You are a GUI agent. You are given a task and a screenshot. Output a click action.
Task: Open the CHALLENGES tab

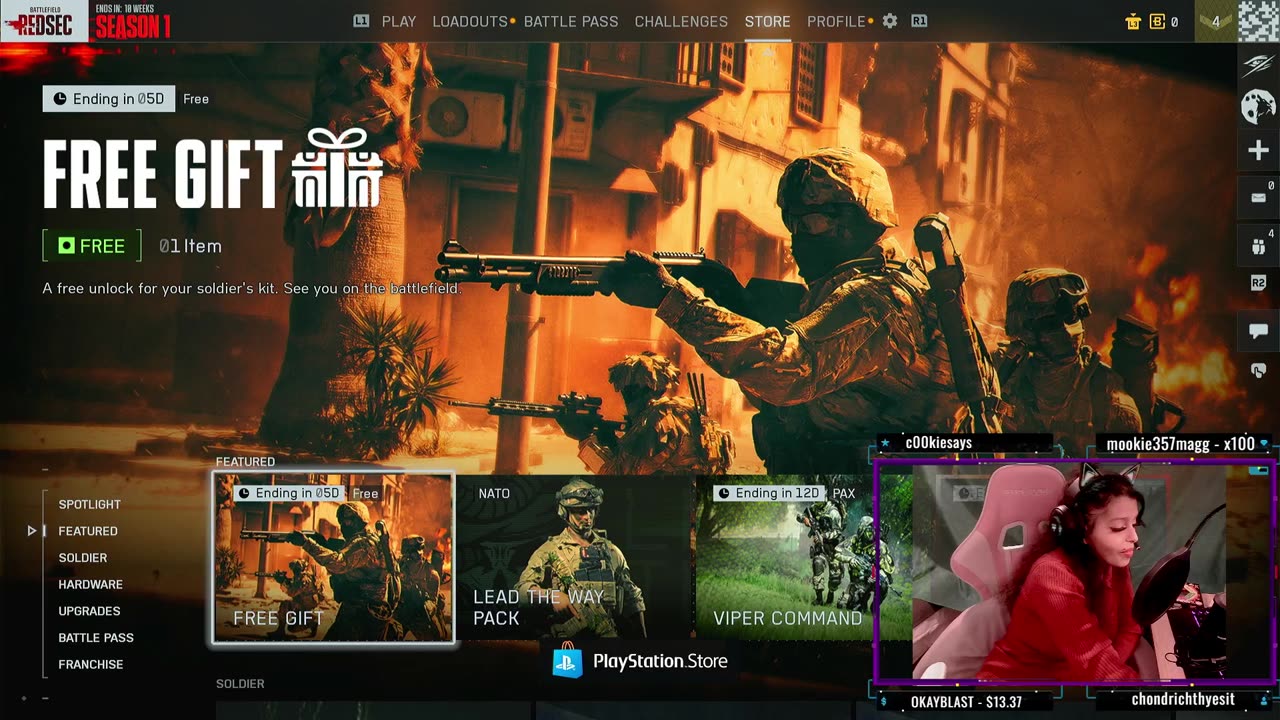click(x=681, y=21)
